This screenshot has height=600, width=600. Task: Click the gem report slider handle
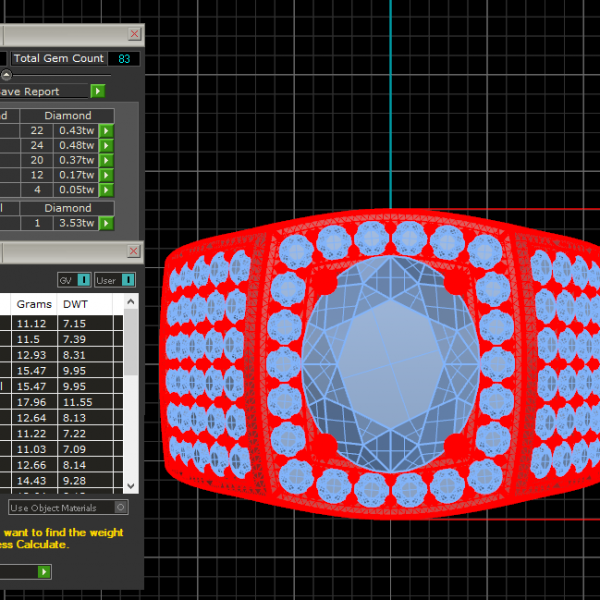[7, 75]
